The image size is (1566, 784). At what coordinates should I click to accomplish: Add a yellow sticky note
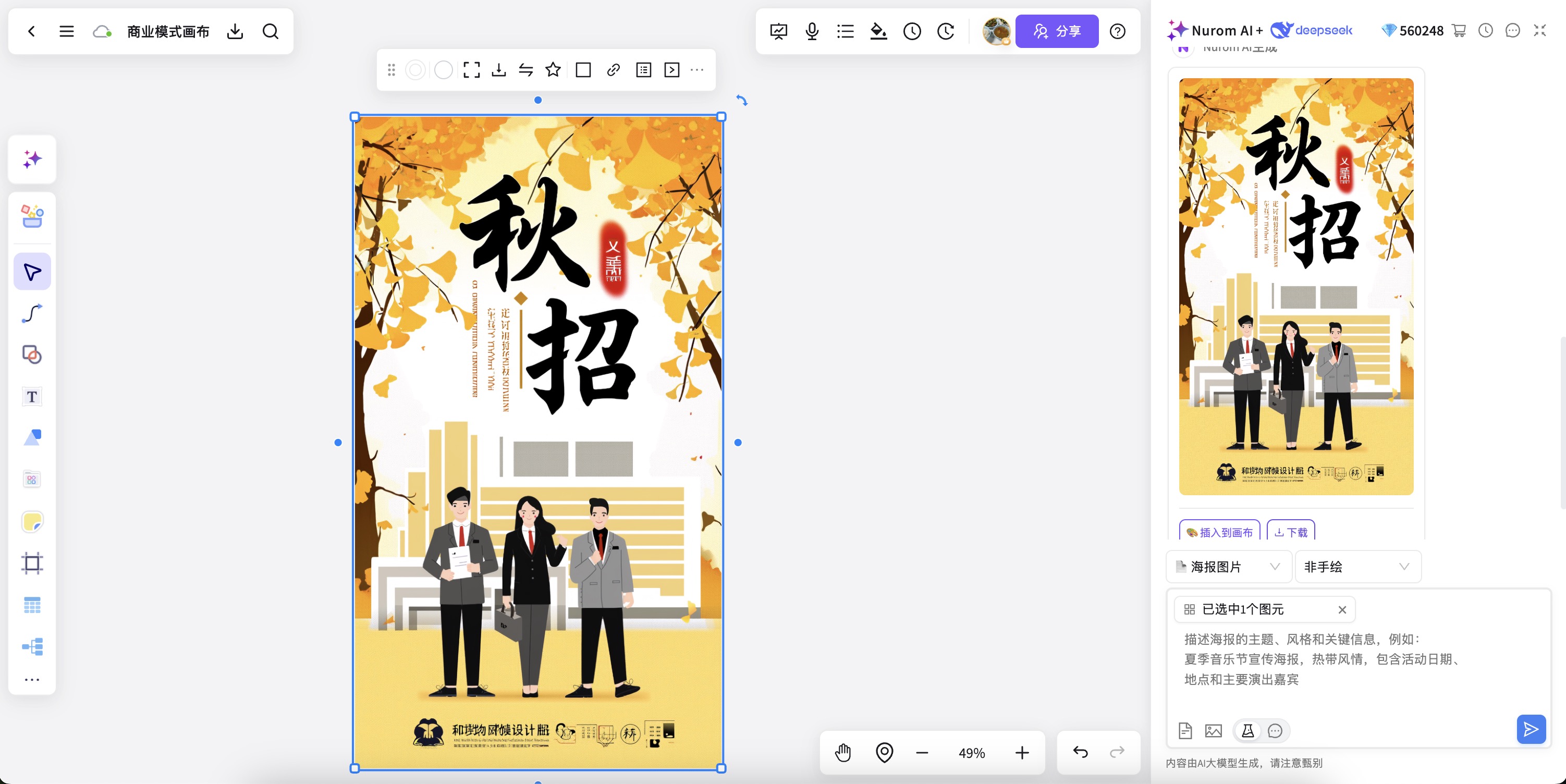point(32,521)
